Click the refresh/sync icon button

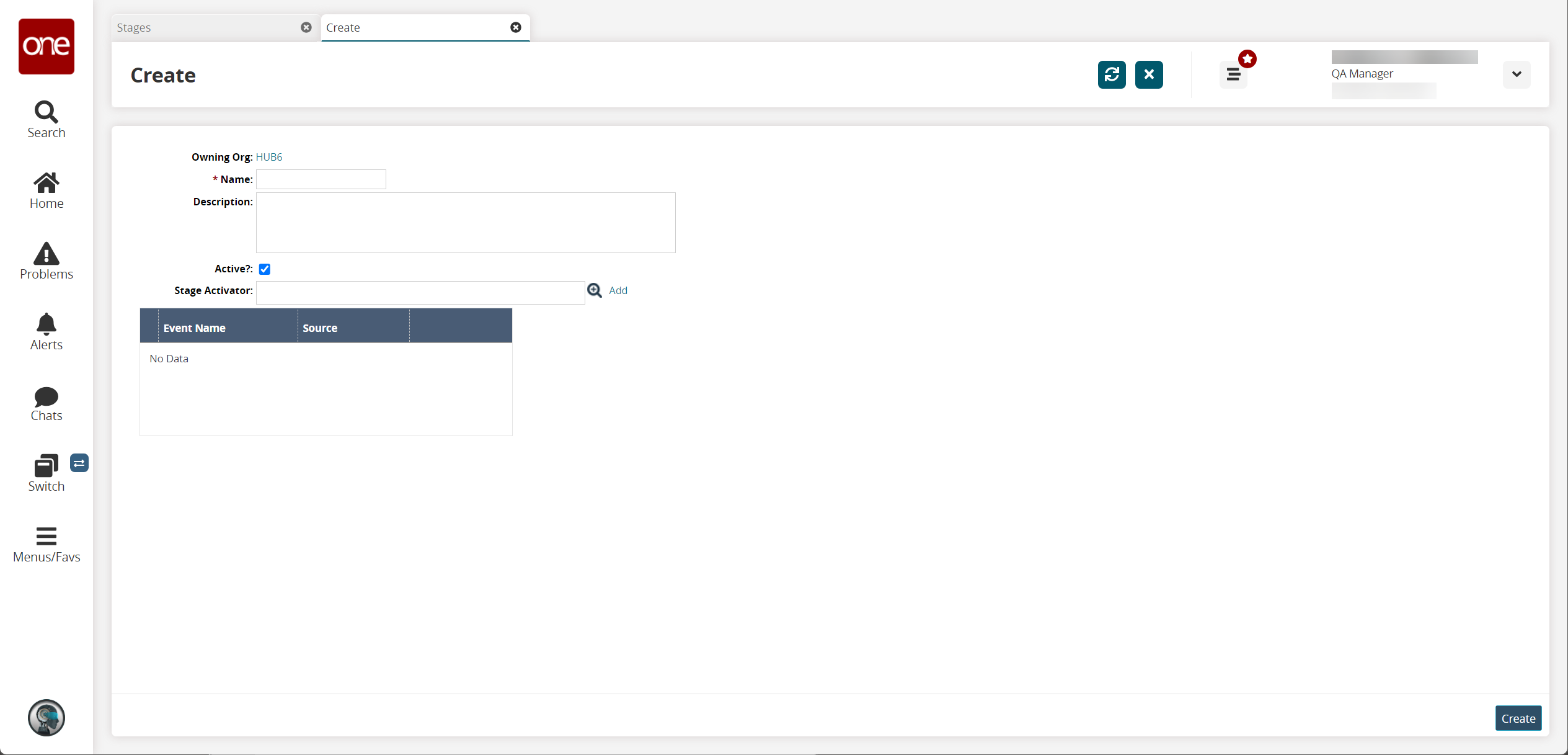tap(1112, 74)
